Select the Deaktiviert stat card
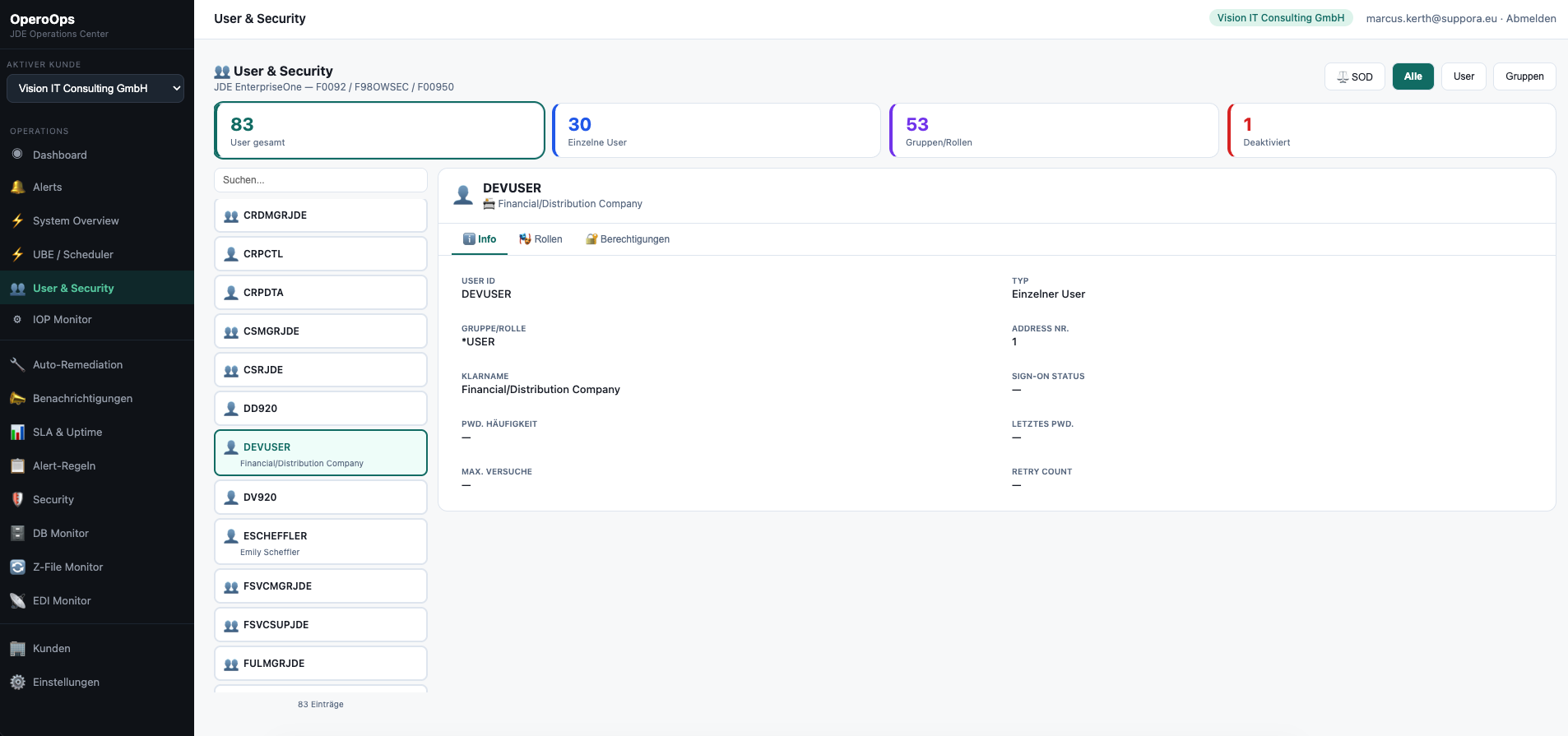 tap(1391, 131)
